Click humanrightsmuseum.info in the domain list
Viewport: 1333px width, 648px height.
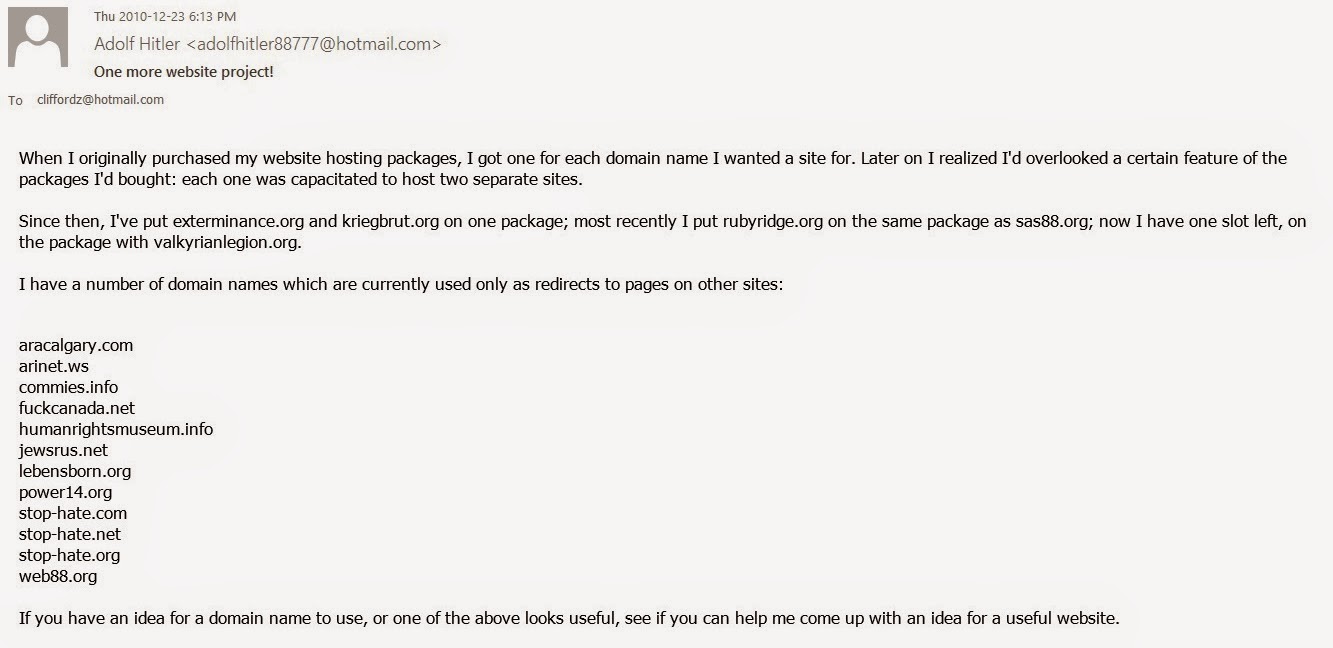pyautogui.click(x=116, y=429)
